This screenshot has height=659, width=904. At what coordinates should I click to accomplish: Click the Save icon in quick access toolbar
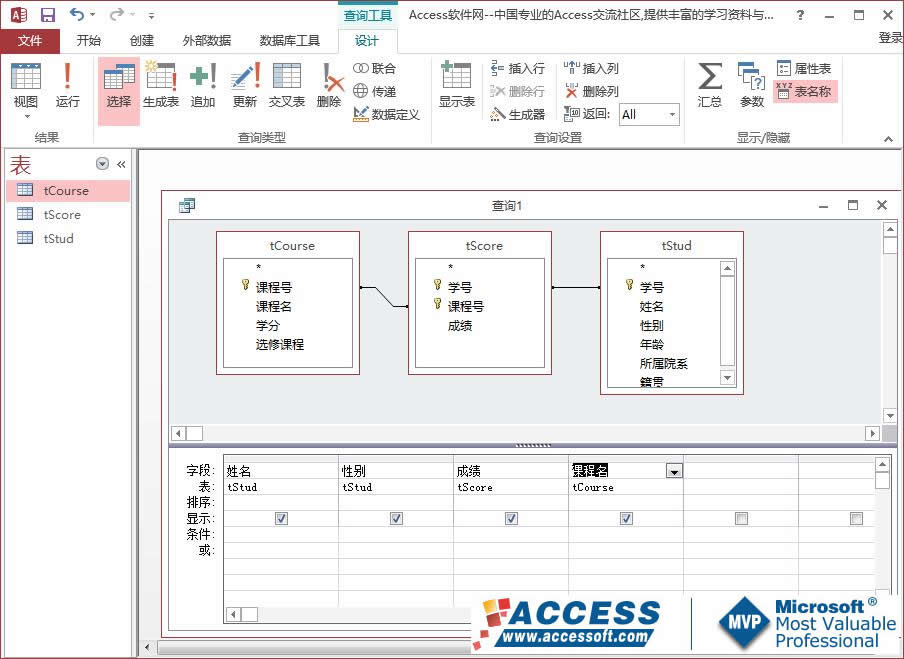[48, 15]
